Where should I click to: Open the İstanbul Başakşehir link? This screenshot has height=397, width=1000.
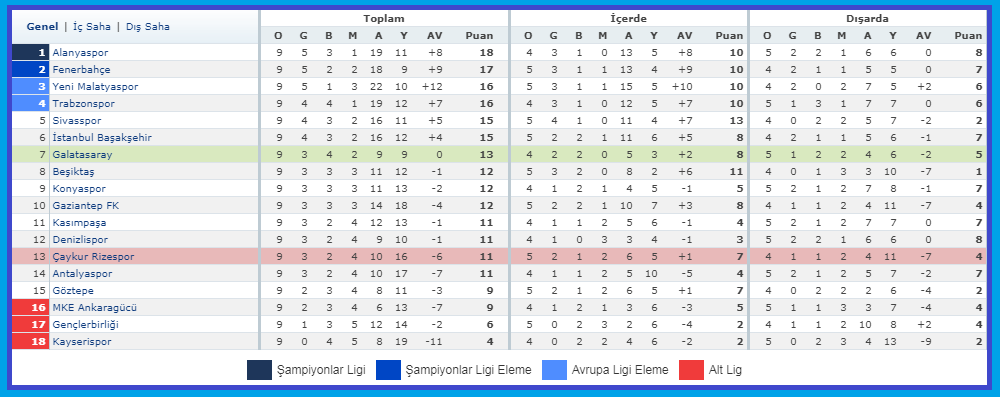102,137
